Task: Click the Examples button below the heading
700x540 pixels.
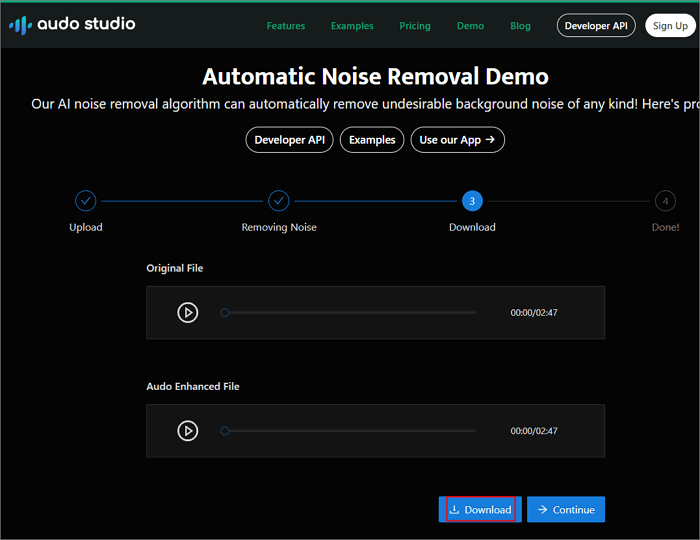Action: tap(372, 140)
